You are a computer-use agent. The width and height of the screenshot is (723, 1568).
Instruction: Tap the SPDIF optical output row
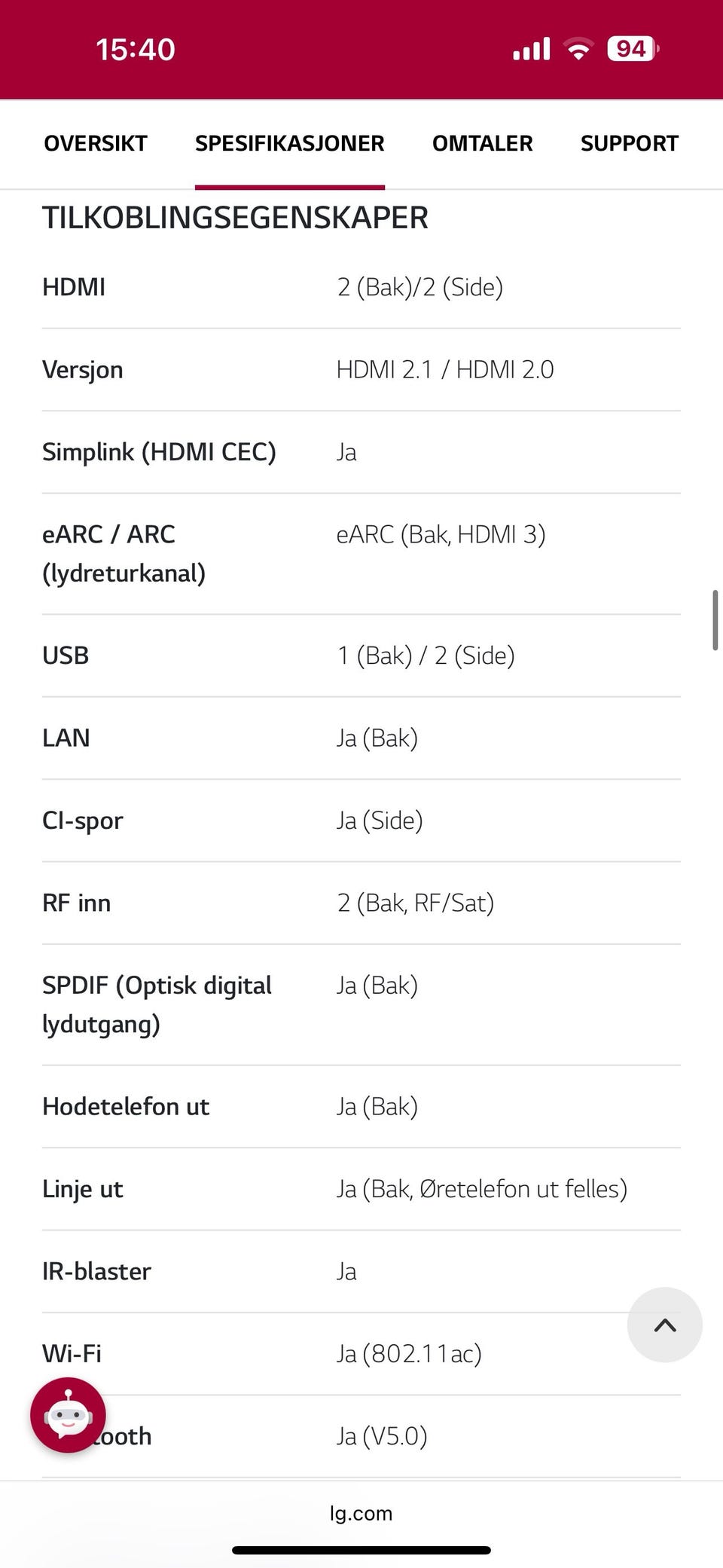(361, 1004)
